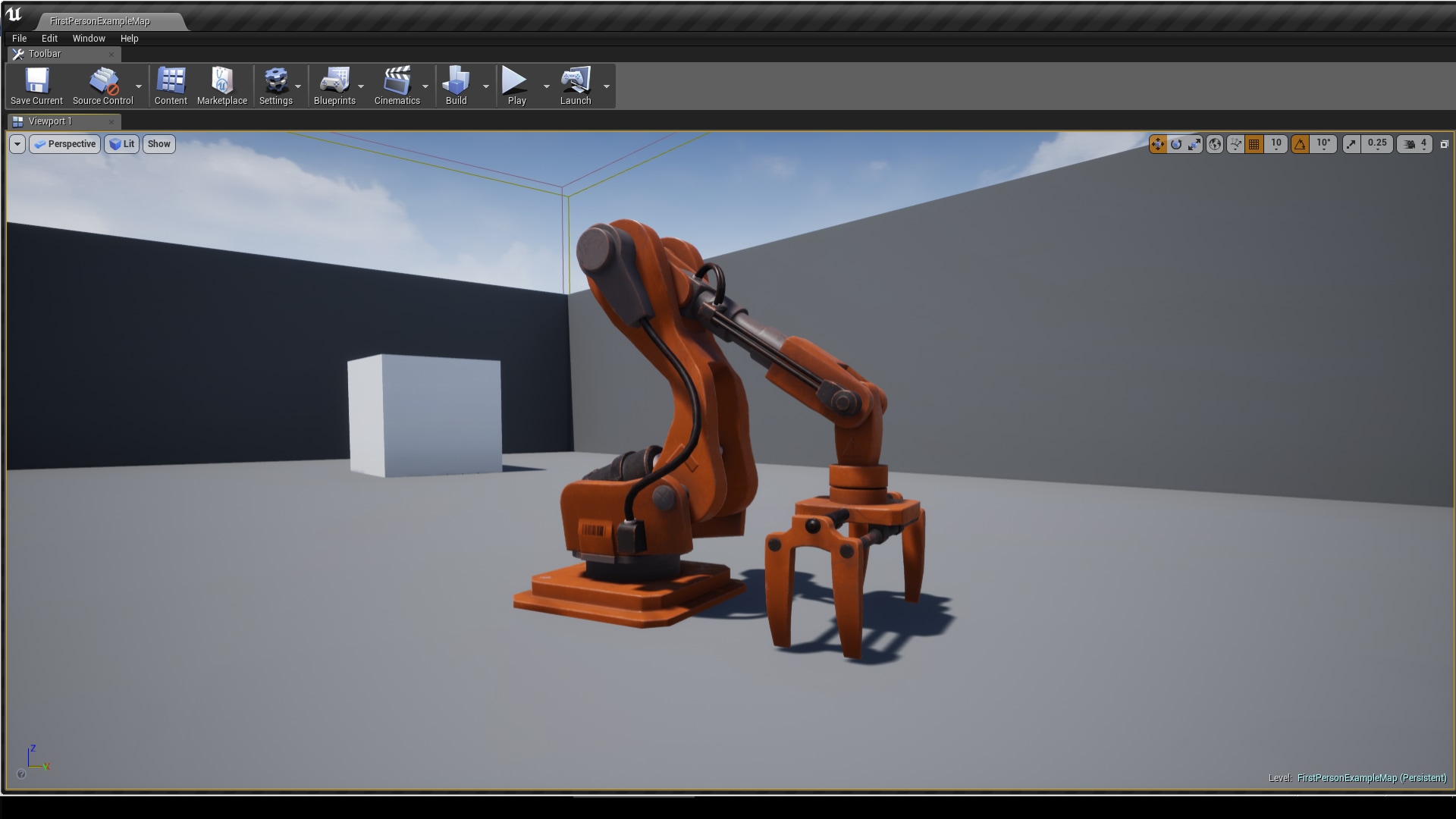The width and height of the screenshot is (1456, 819).
Task: Expand the Source Control options dropdown
Action: 138,86
